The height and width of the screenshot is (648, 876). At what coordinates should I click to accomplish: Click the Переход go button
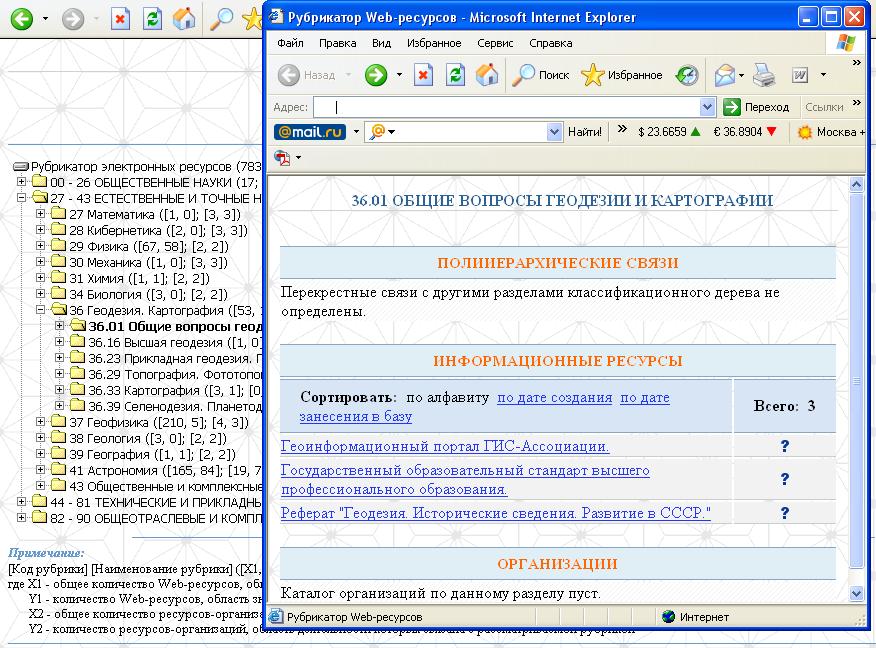tap(756, 107)
